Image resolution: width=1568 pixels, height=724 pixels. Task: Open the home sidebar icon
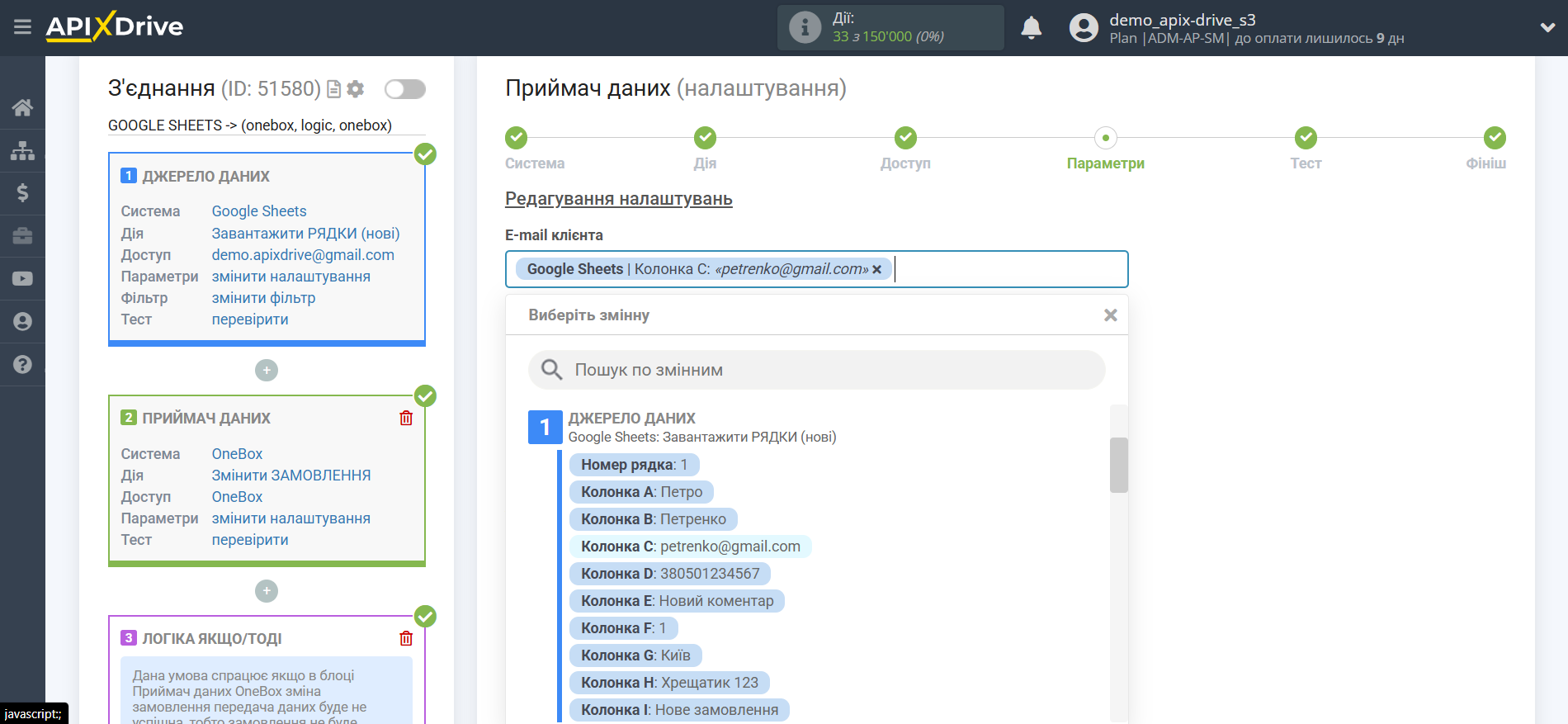coord(22,107)
